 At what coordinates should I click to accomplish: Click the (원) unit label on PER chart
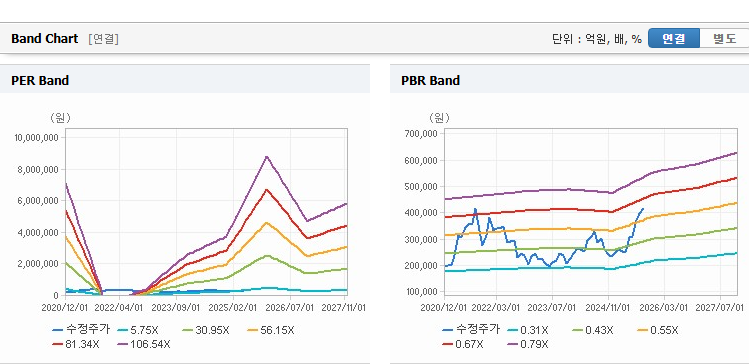point(60,118)
